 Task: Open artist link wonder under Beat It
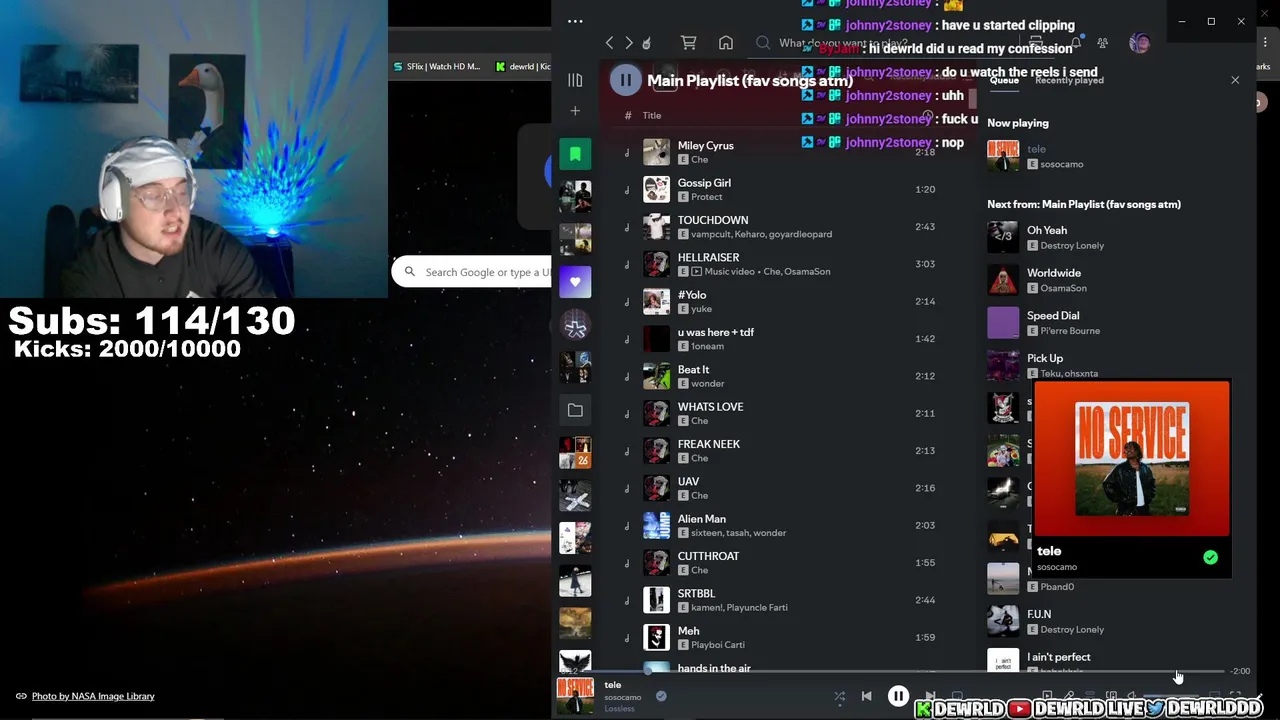tap(708, 383)
